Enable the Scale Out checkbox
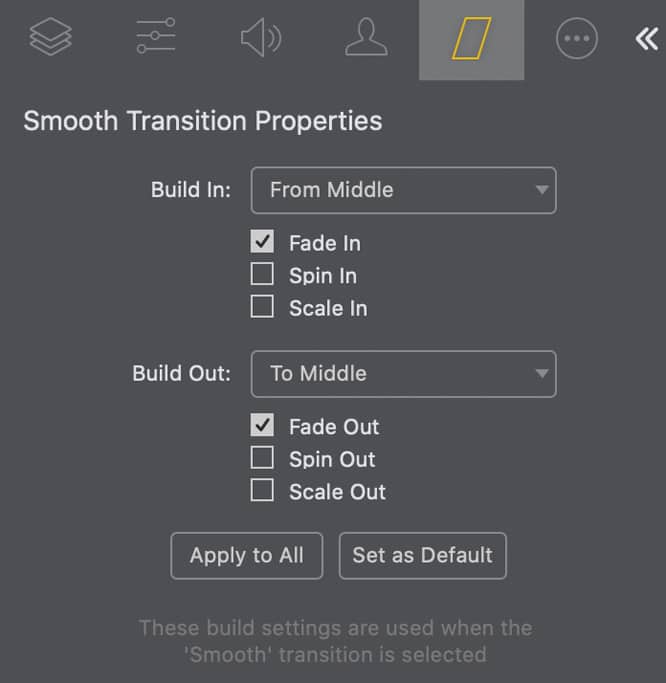The width and height of the screenshot is (666, 683). tap(262, 491)
